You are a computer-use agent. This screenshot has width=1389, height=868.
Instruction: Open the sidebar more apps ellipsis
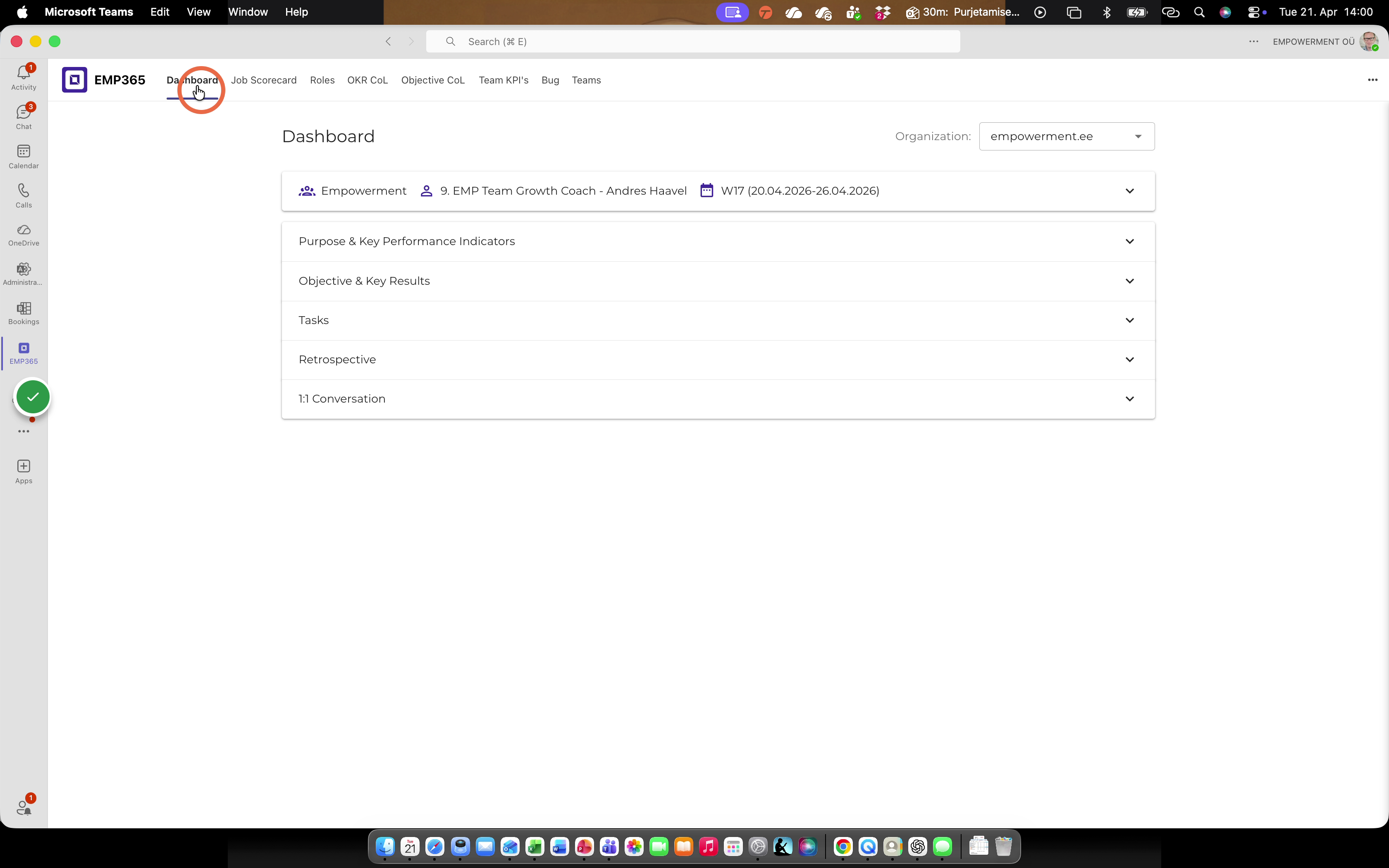click(x=24, y=431)
